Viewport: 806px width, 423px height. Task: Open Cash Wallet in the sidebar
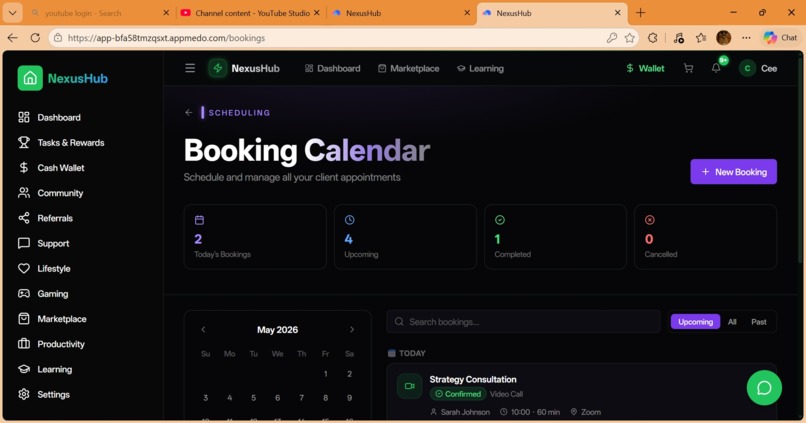coord(51,168)
